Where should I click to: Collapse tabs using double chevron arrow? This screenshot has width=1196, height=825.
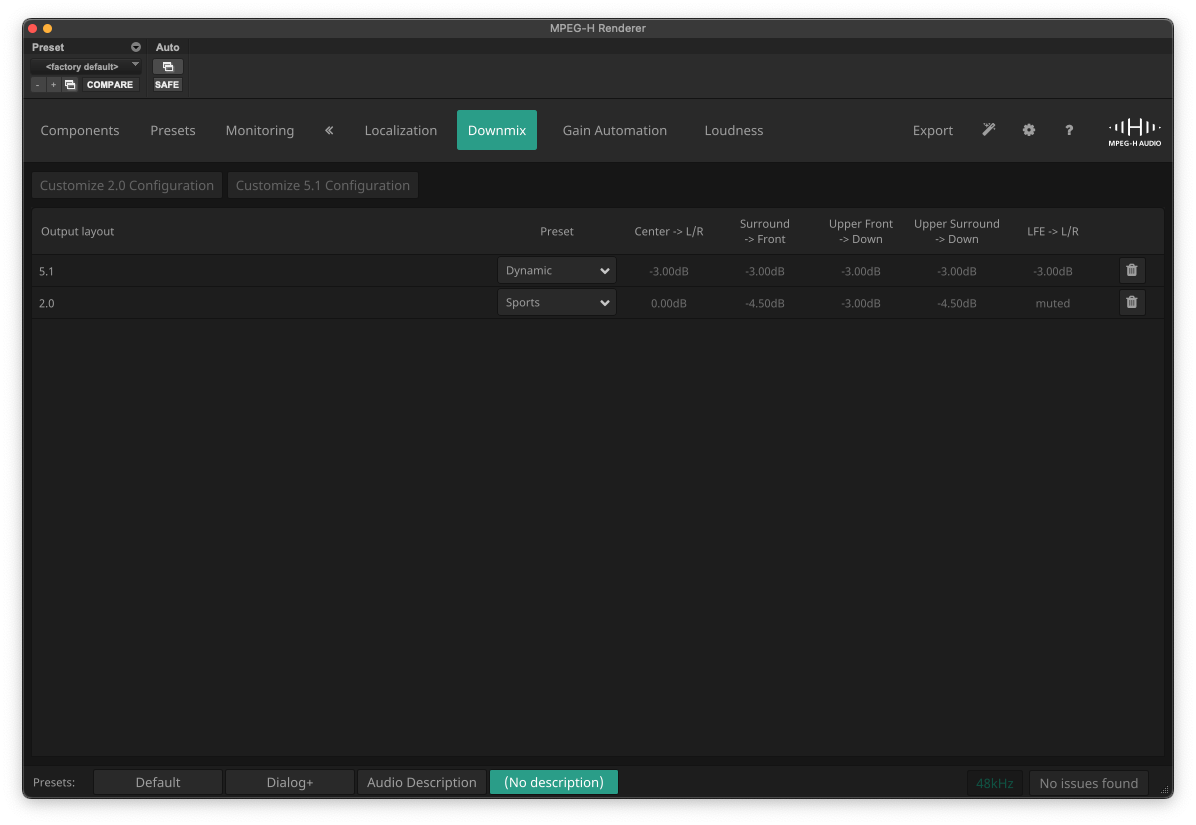[x=329, y=130]
